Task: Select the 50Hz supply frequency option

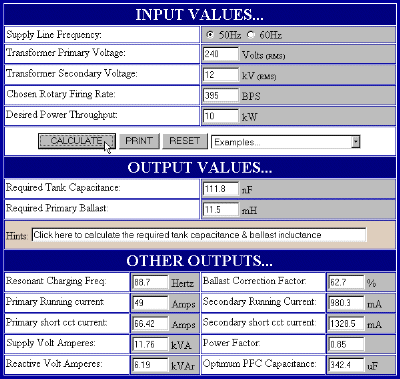Action: (x=210, y=35)
